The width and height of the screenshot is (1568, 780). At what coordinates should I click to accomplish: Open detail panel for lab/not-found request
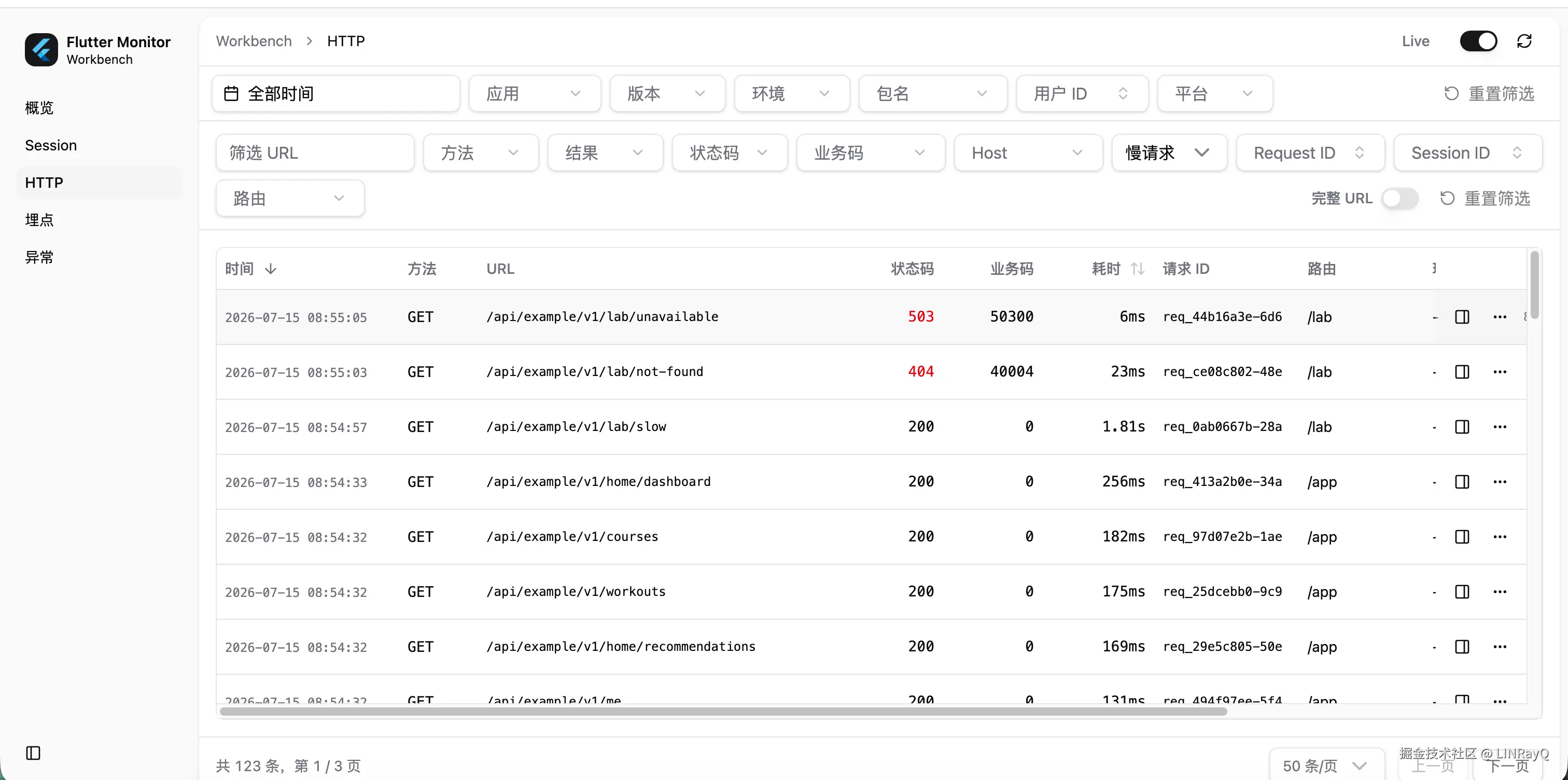point(1462,372)
